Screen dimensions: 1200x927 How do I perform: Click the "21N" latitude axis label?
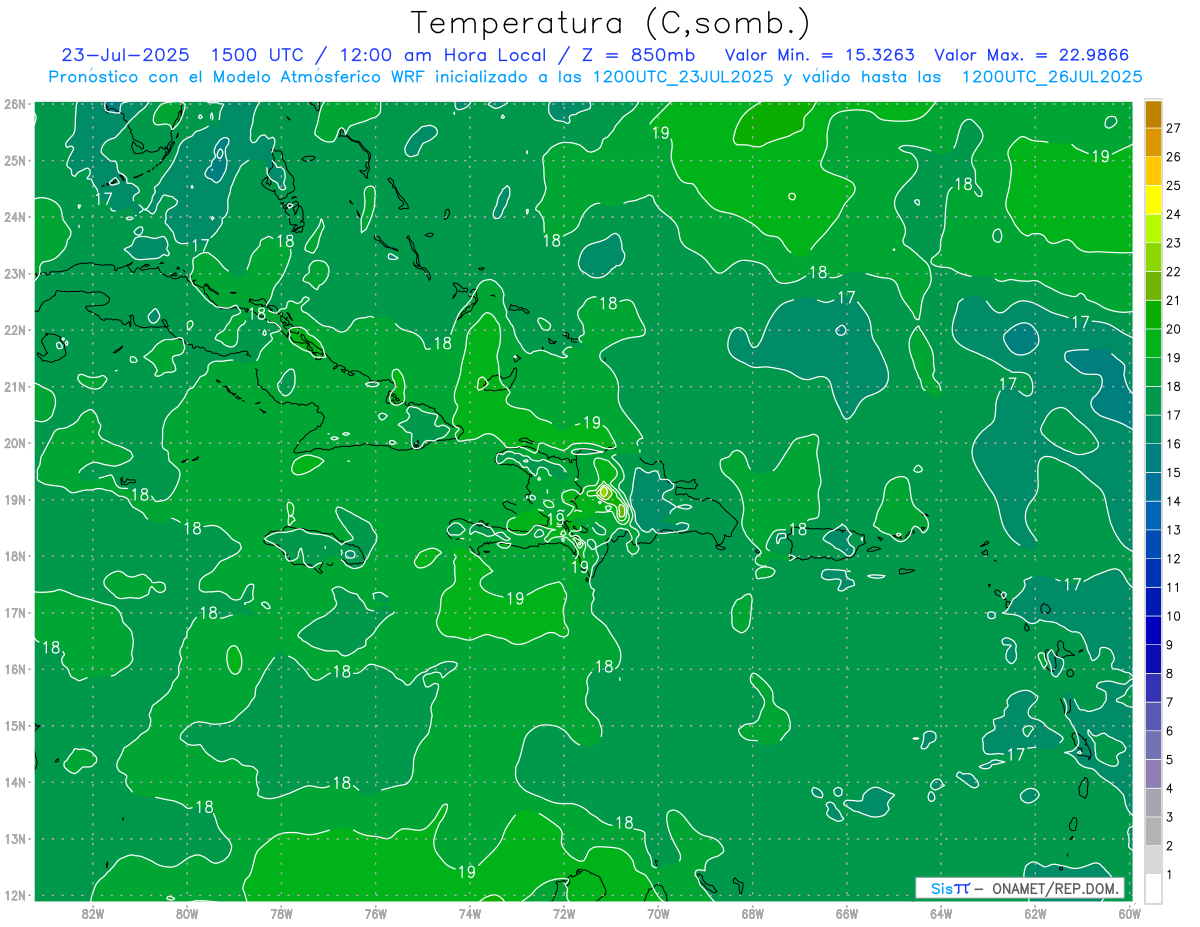click(15, 387)
